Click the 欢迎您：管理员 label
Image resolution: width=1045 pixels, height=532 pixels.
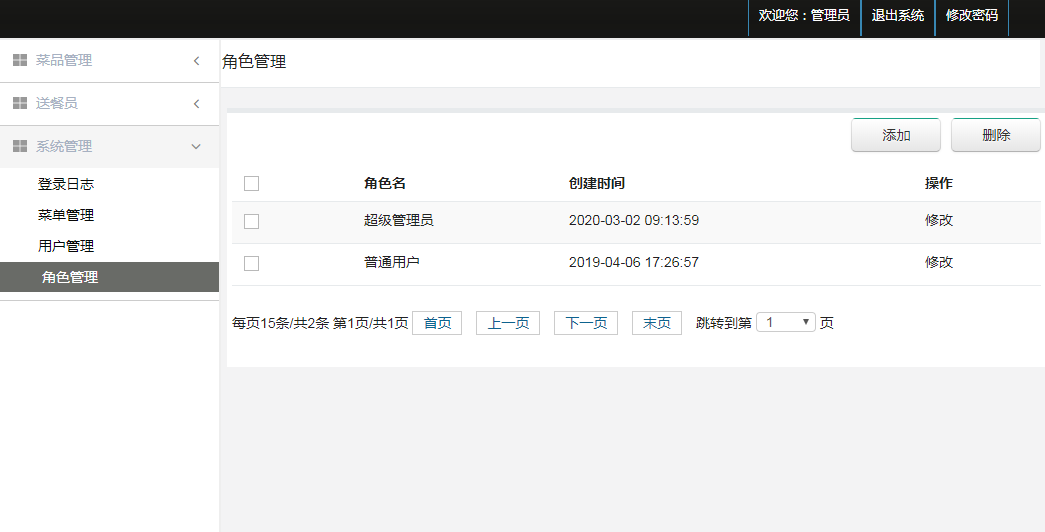click(x=804, y=16)
